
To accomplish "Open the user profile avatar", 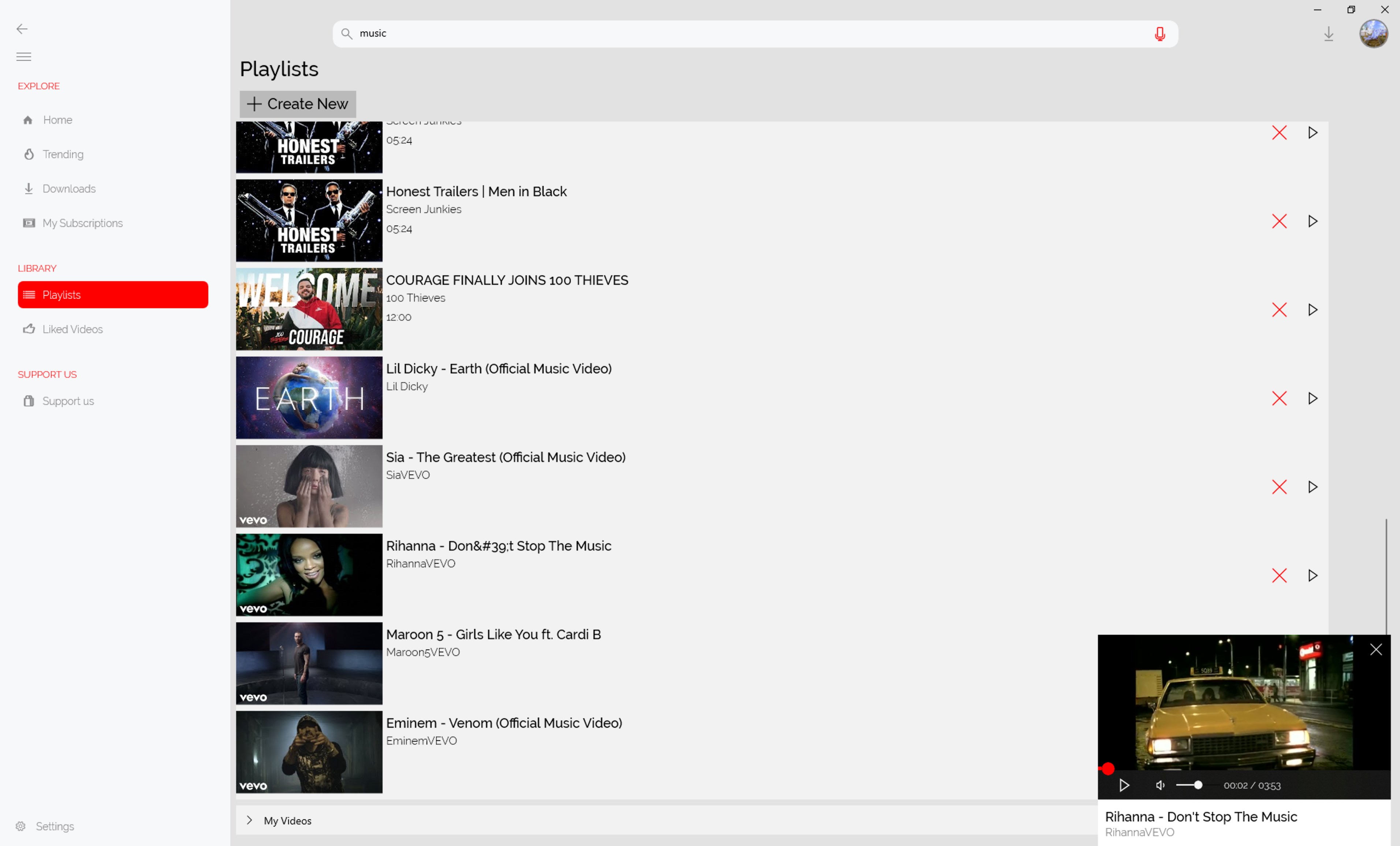I will tap(1373, 34).
